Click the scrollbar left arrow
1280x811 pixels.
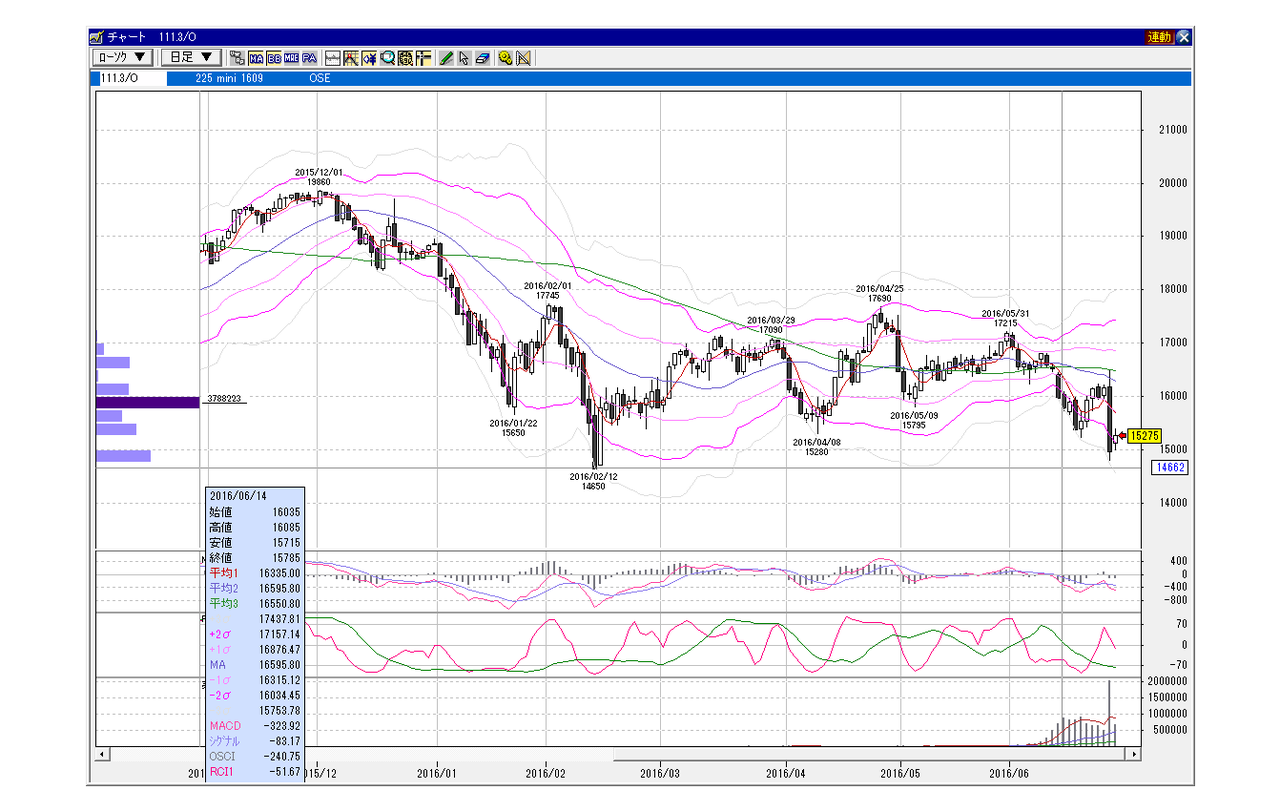(x=101, y=754)
